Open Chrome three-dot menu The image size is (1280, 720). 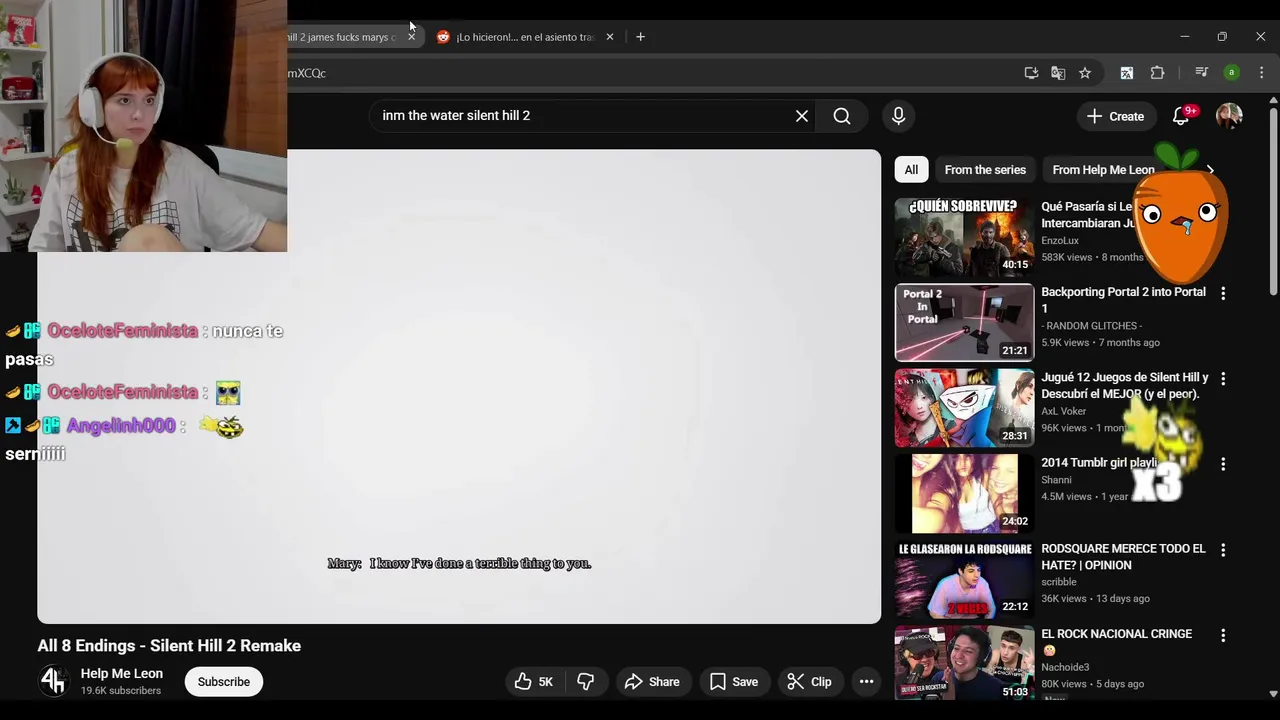tap(1262, 73)
